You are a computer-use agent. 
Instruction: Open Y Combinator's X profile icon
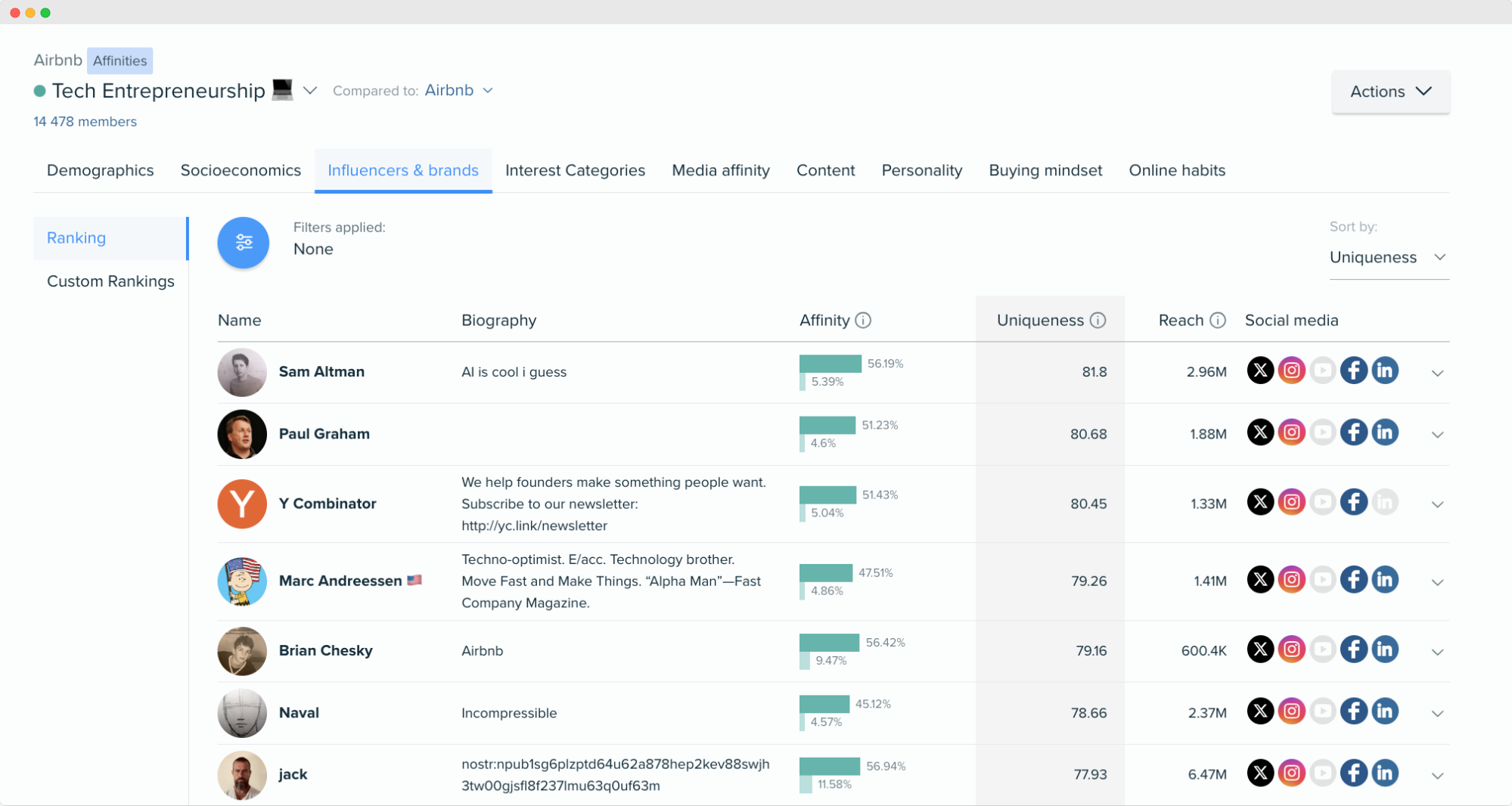point(1260,502)
